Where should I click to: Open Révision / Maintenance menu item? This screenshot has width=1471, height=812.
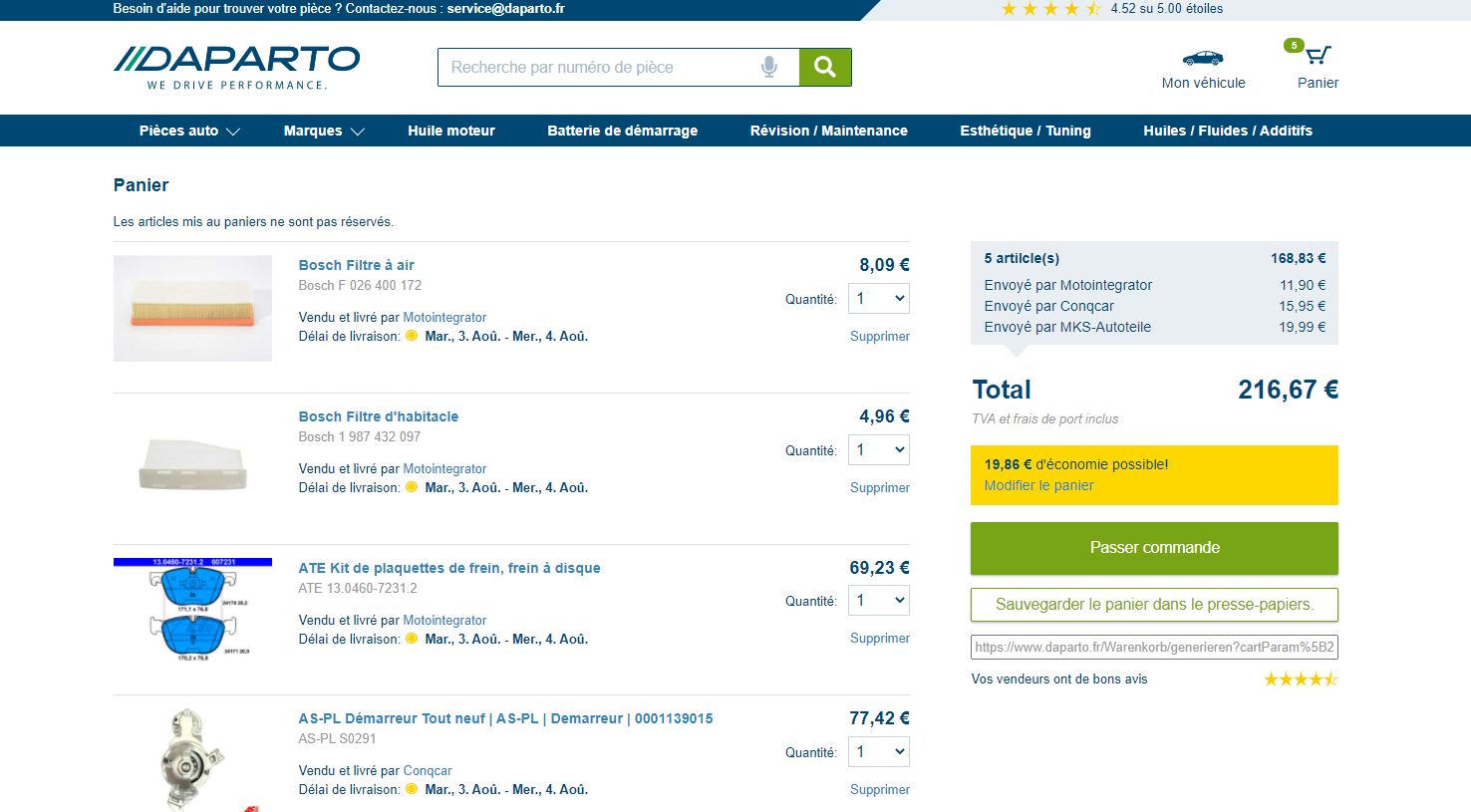pyautogui.click(x=829, y=131)
